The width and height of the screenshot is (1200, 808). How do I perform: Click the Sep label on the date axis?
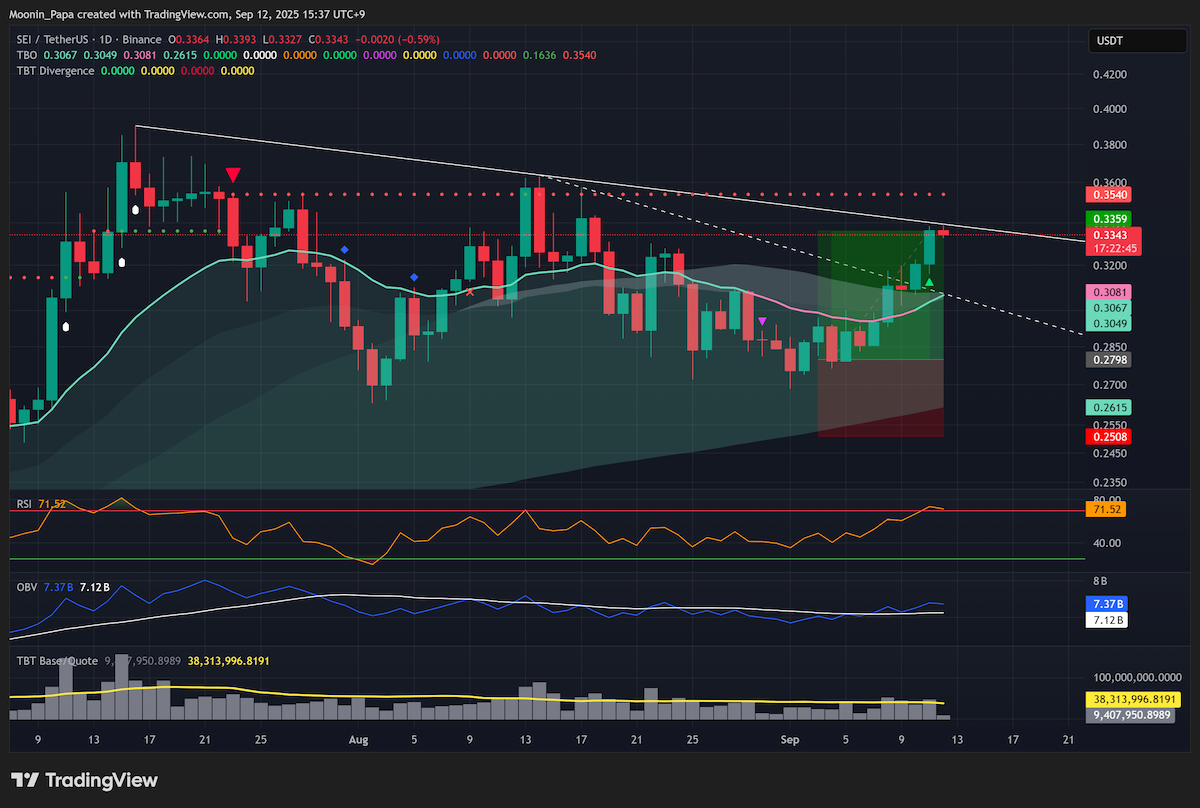click(790, 741)
